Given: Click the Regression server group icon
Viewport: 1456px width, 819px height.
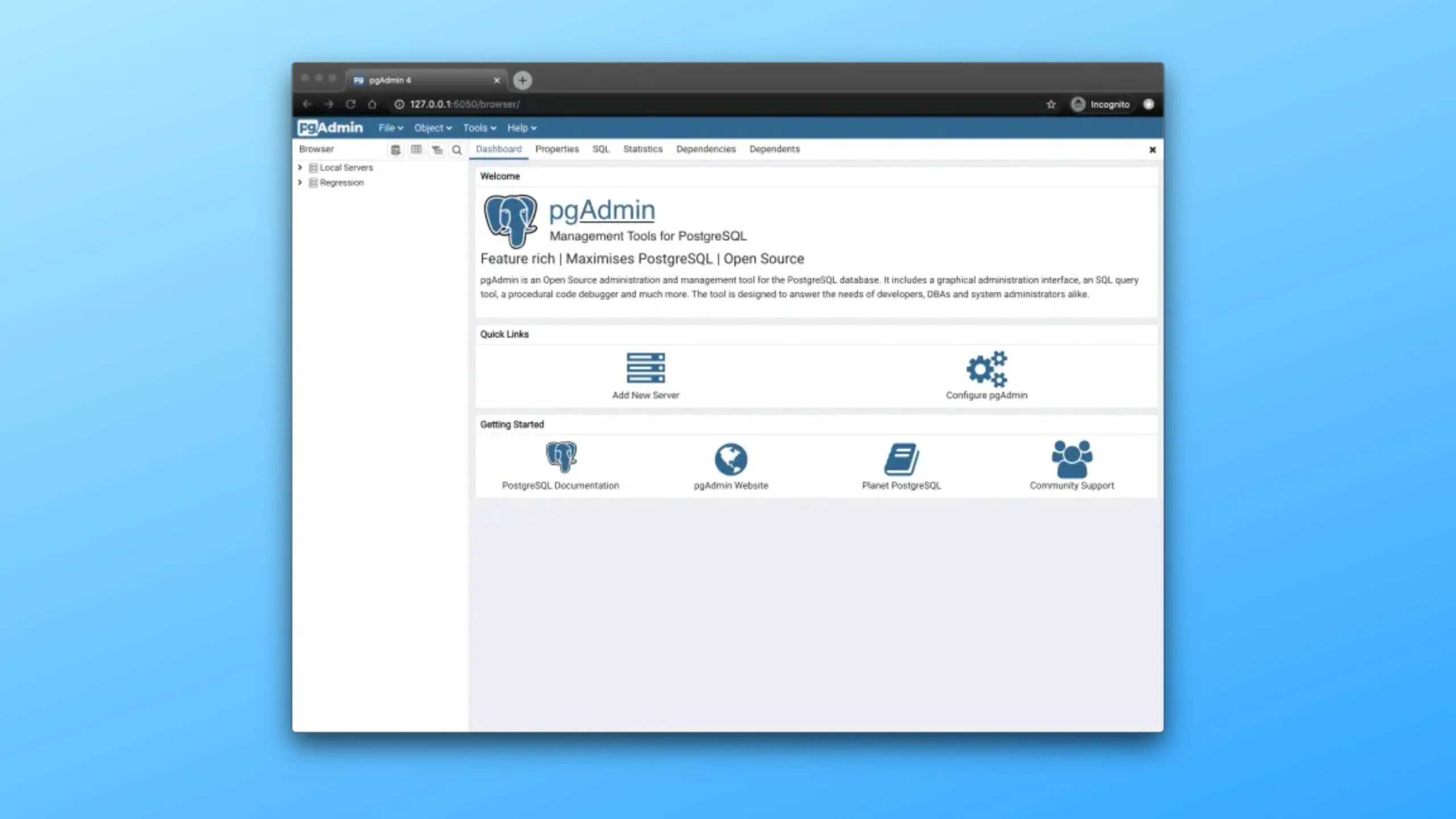Looking at the screenshot, I should 313,183.
